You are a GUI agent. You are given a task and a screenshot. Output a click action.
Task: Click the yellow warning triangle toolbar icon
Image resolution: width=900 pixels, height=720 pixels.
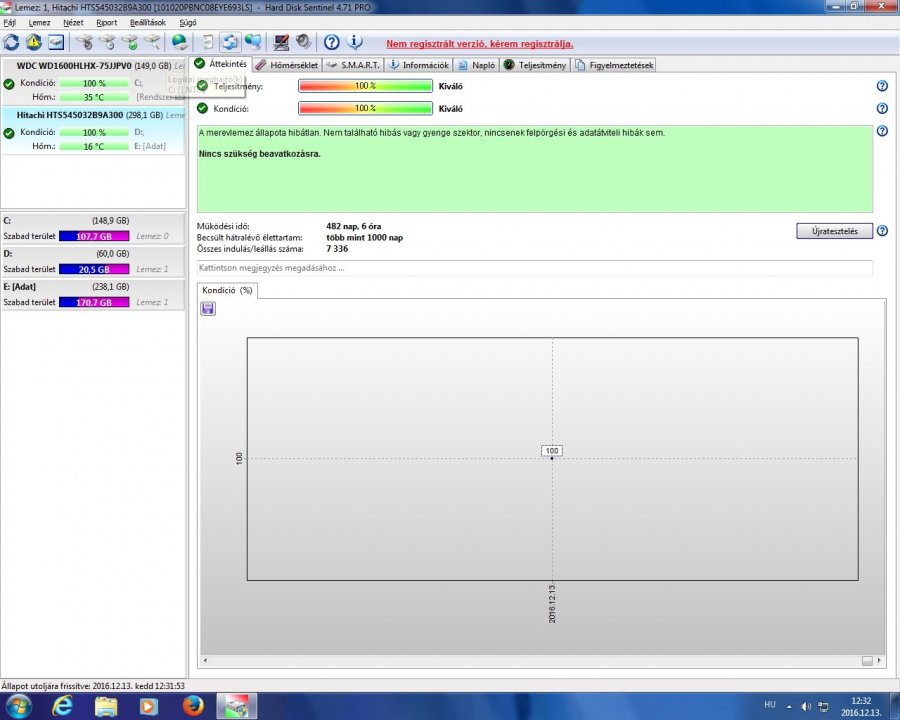tap(33, 42)
